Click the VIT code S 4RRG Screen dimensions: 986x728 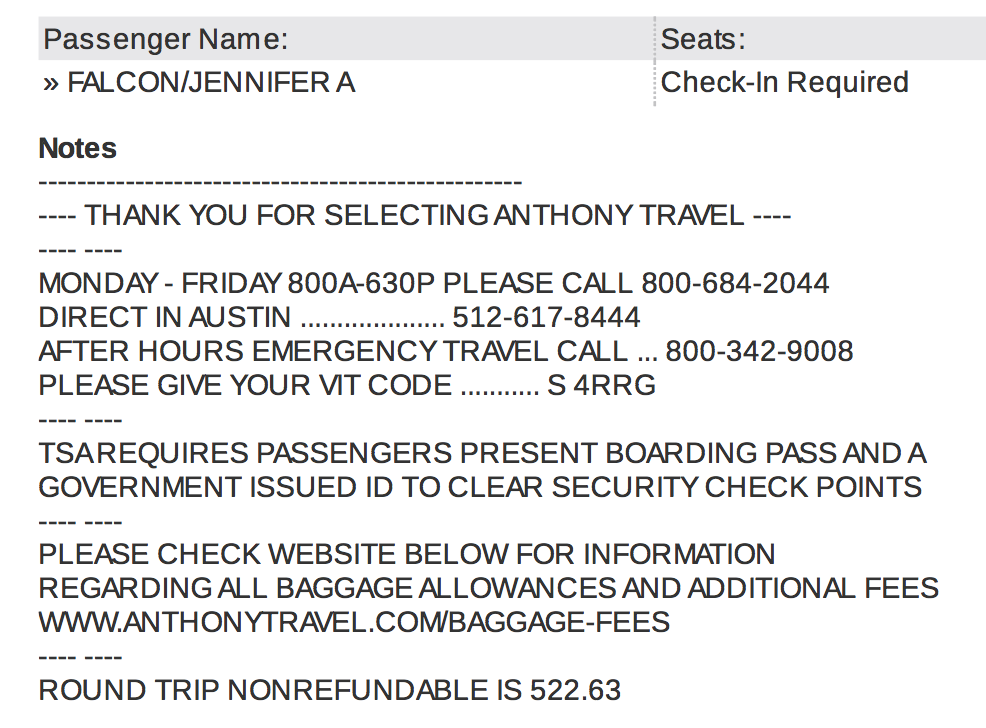[601, 385]
